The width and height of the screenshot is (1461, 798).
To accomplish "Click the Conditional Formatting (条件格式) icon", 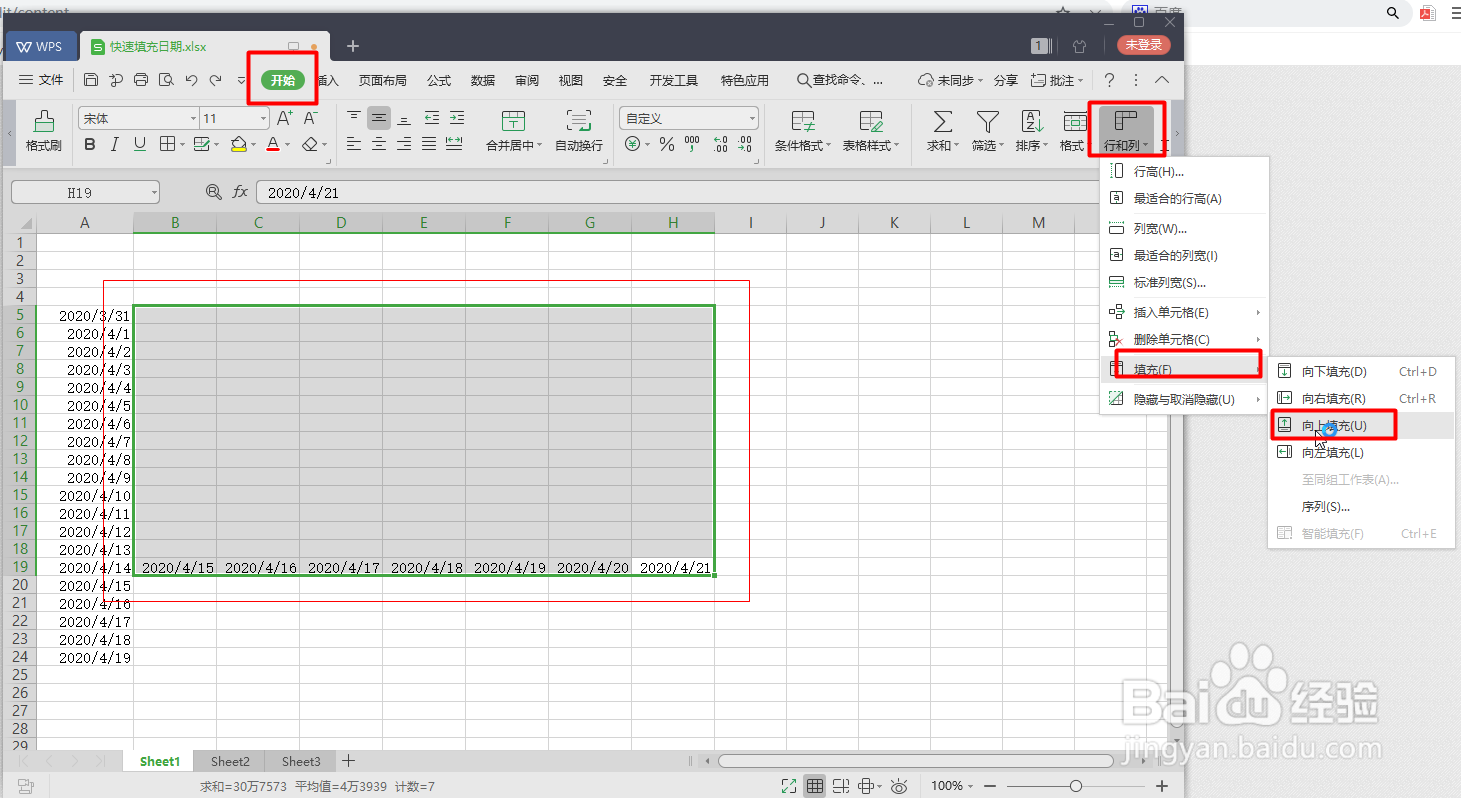I will 803,122.
